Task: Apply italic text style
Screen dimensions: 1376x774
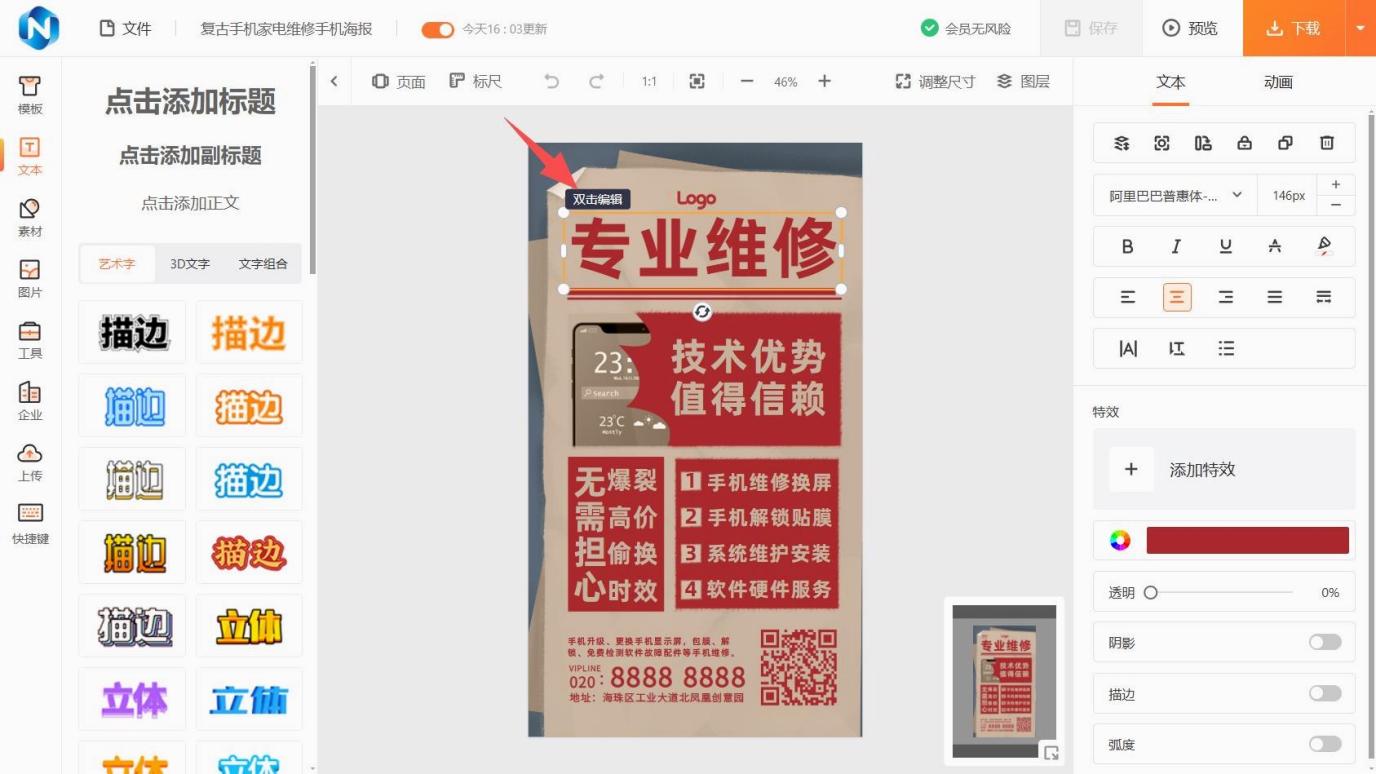Action: (x=1176, y=246)
